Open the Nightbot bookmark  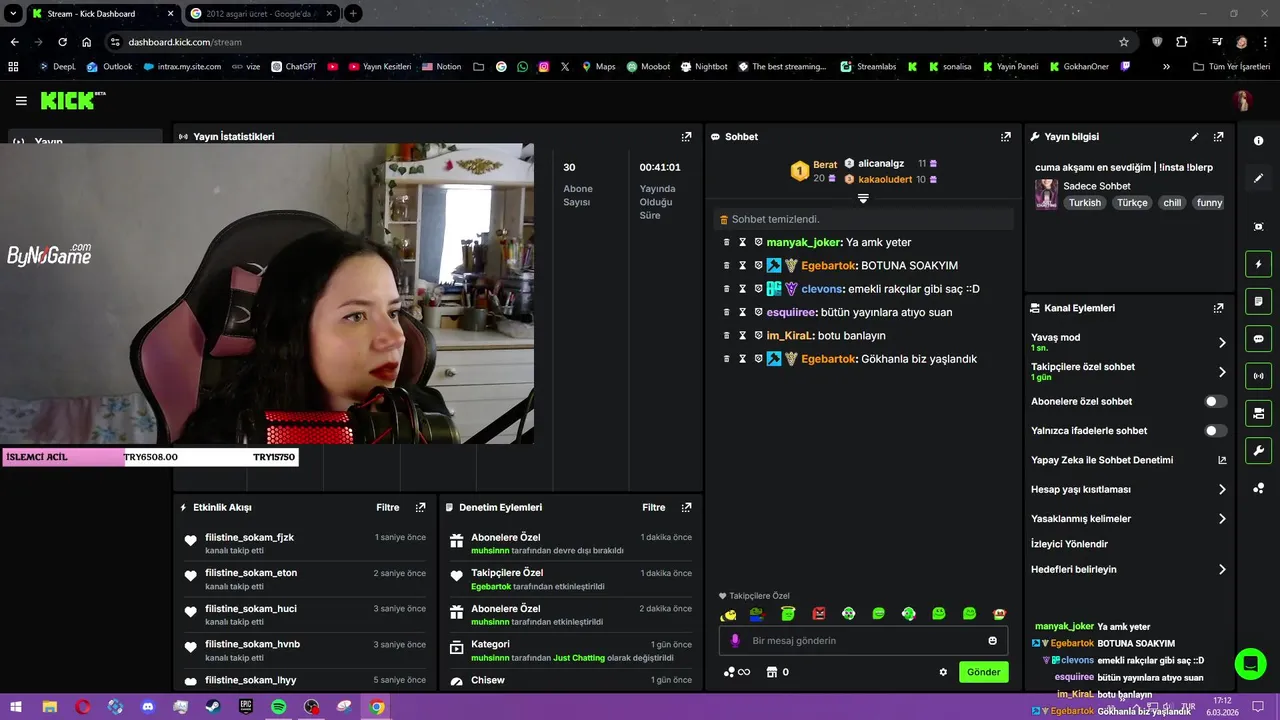click(704, 67)
